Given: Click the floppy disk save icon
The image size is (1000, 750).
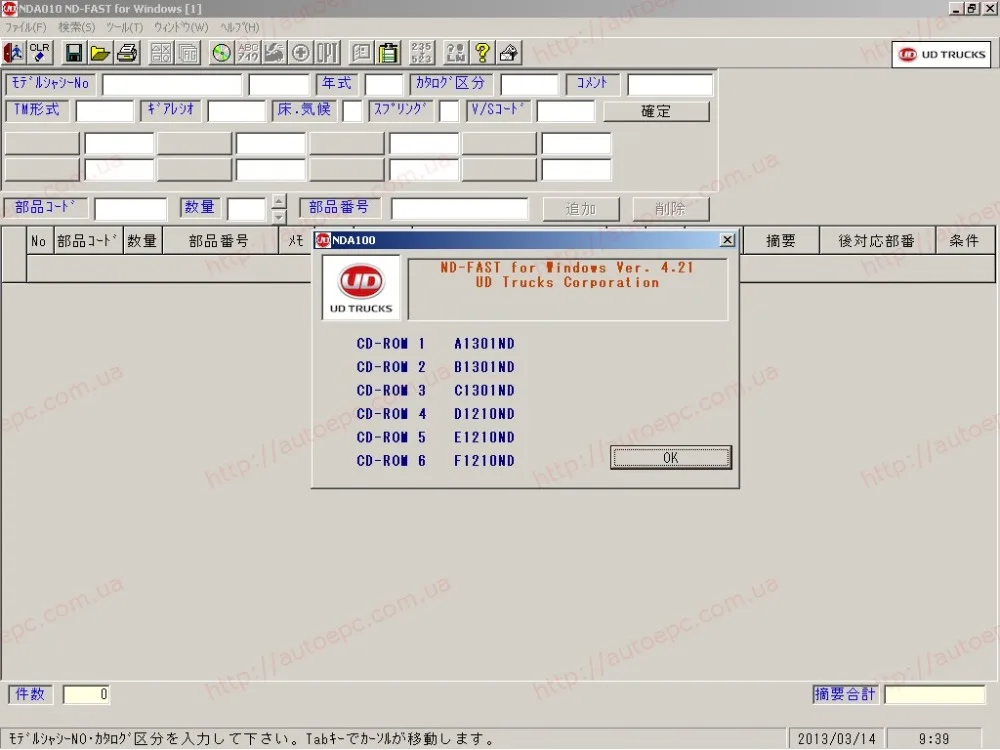Looking at the screenshot, I should tap(74, 53).
